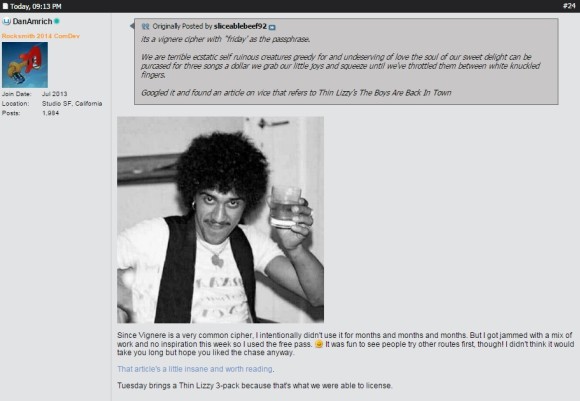Open DanAmrich's guitar avatar image

(25, 65)
